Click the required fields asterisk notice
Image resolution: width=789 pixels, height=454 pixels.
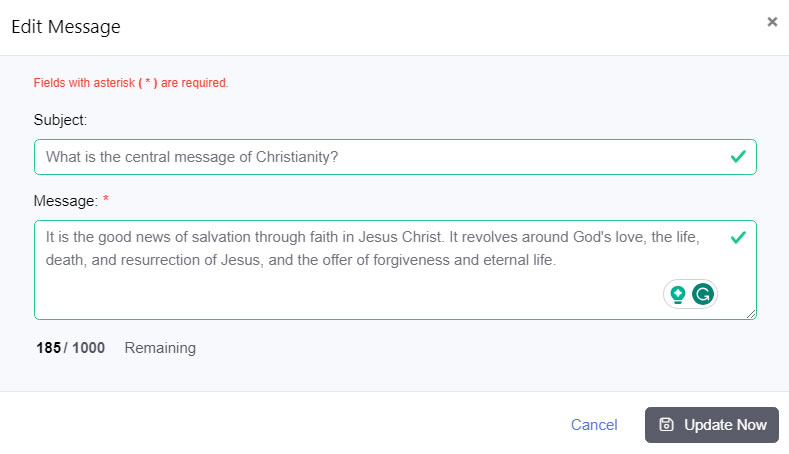[131, 83]
